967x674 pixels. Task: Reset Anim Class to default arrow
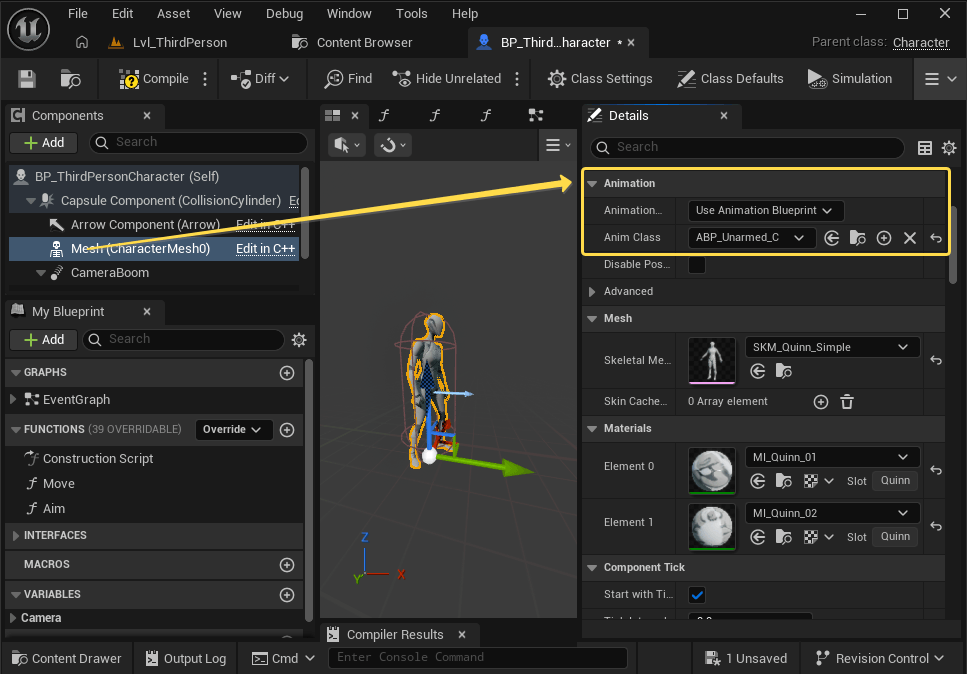point(936,238)
